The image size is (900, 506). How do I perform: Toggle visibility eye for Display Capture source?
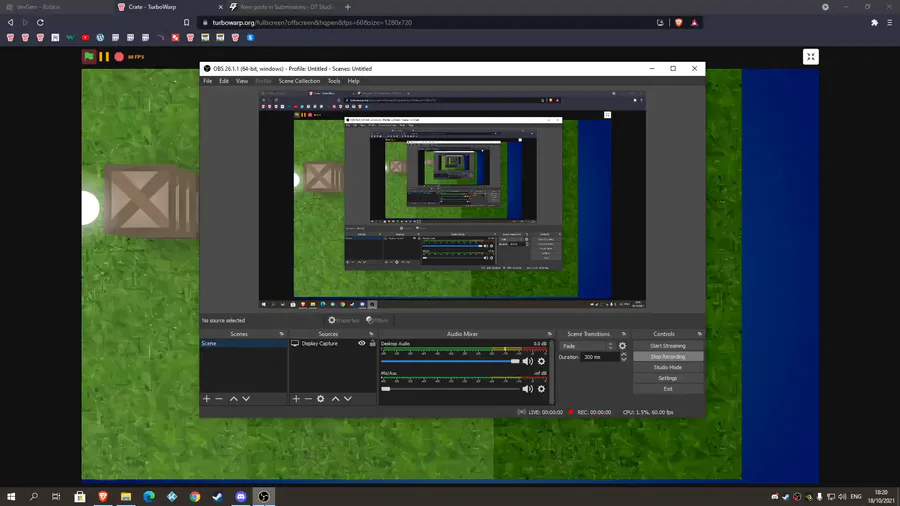click(362, 343)
